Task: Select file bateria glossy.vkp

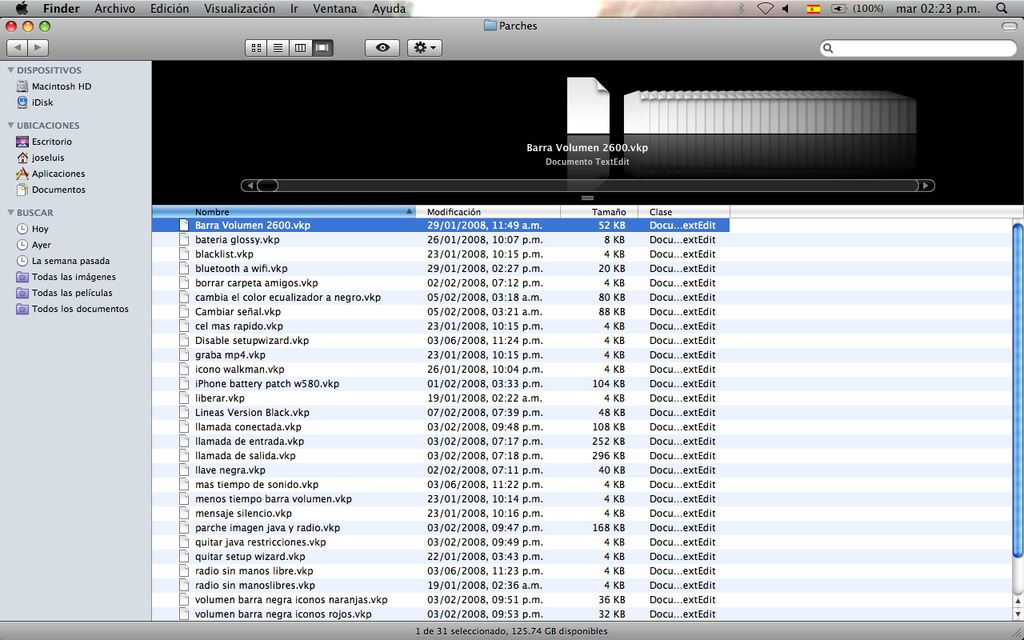Action: (237, 240)
